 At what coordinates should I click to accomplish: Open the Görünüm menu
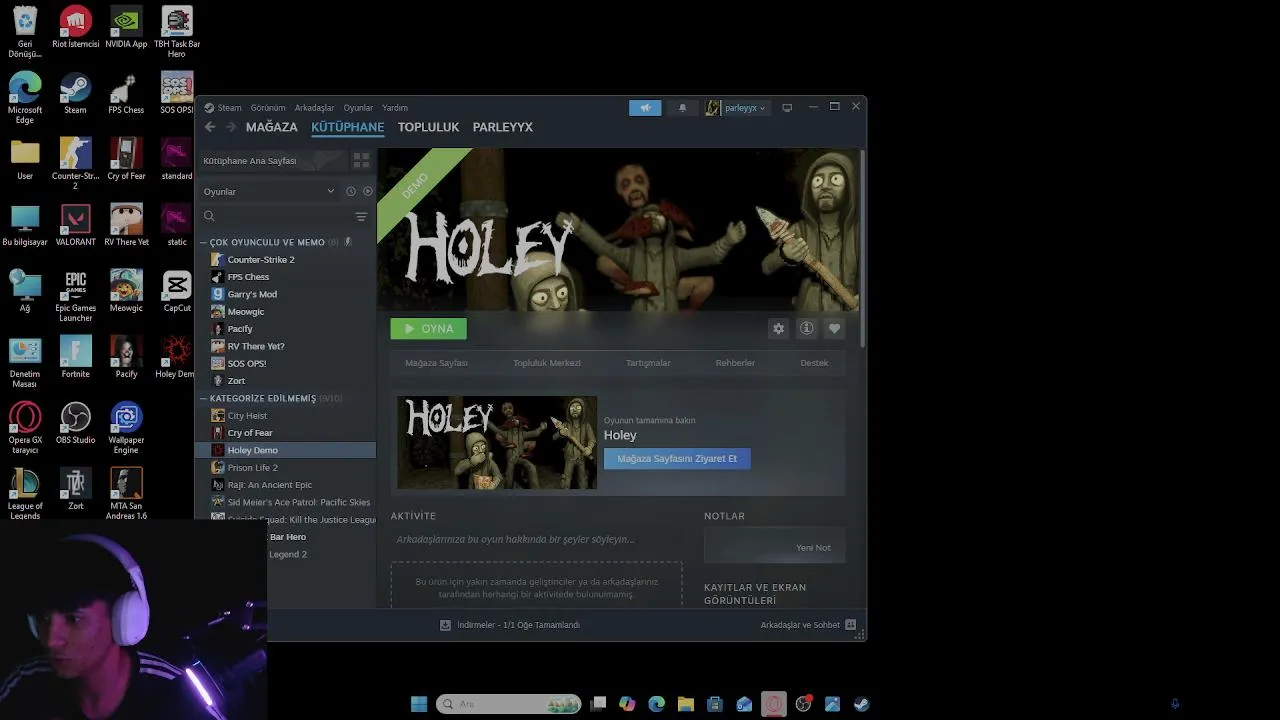tap(268, 108)
